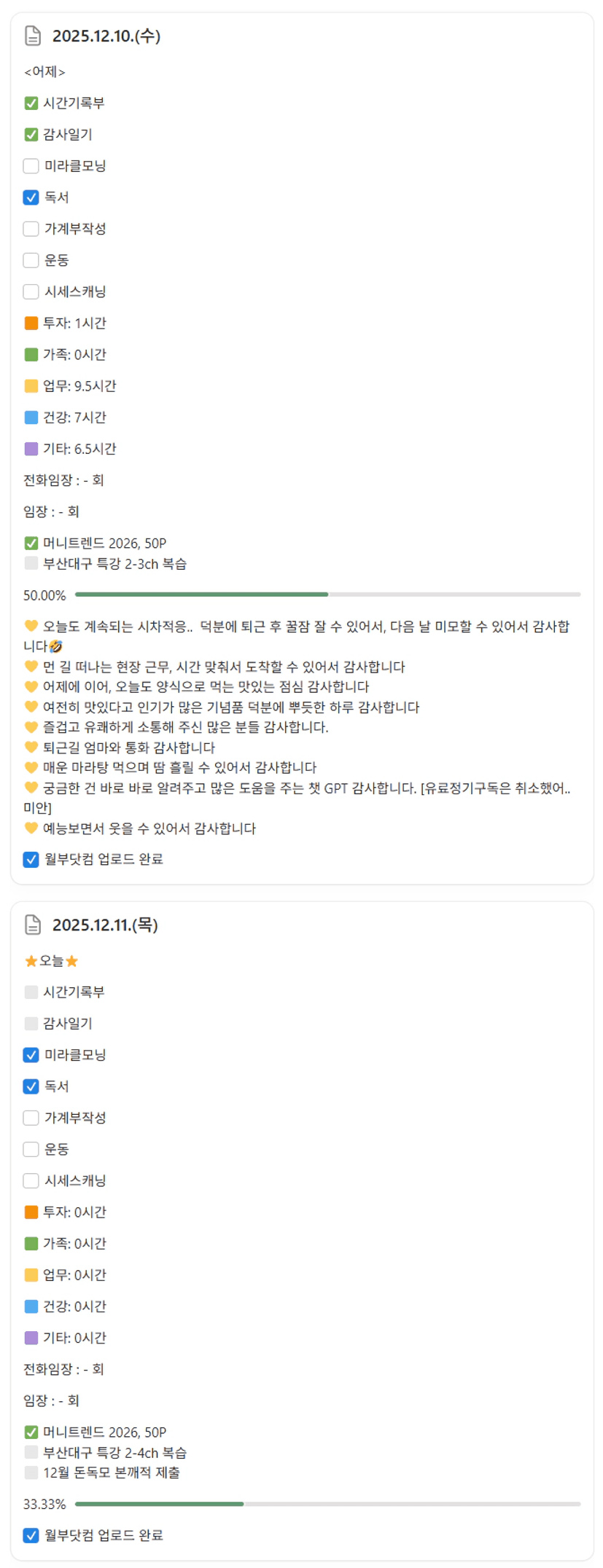The width and height of the screenshot is (603, 1568).
Task: Click the page icon beside 2025.12.10.(수)
Action: pyautogui.click(x=33, y=36)
